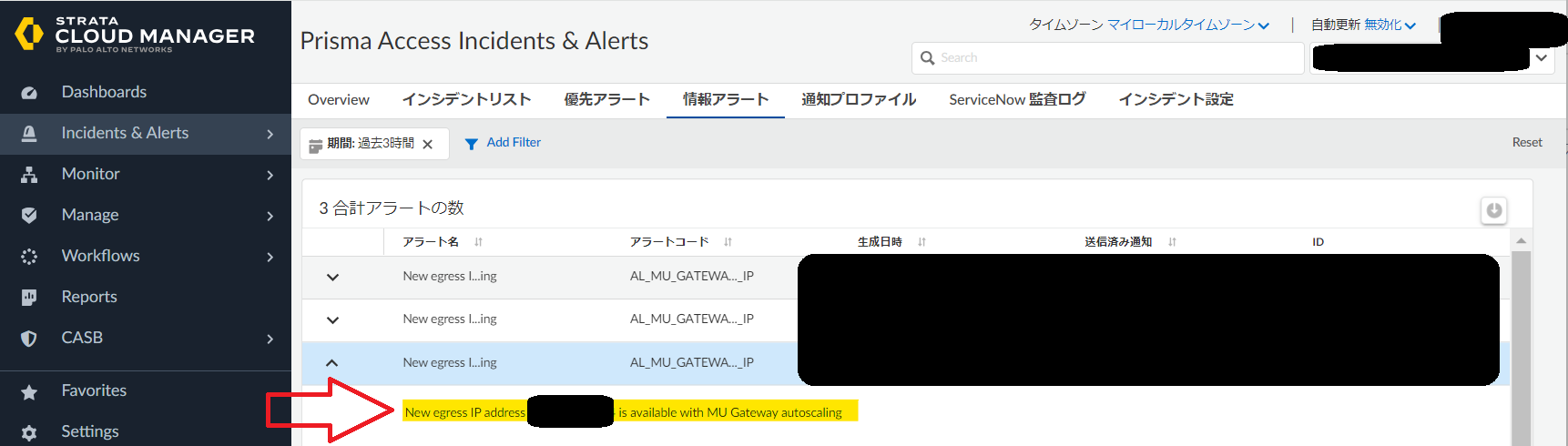Viewport: 1568px width, 446px height.
Task: Click the CASB shield icon
Action: [x=29, y=339]
